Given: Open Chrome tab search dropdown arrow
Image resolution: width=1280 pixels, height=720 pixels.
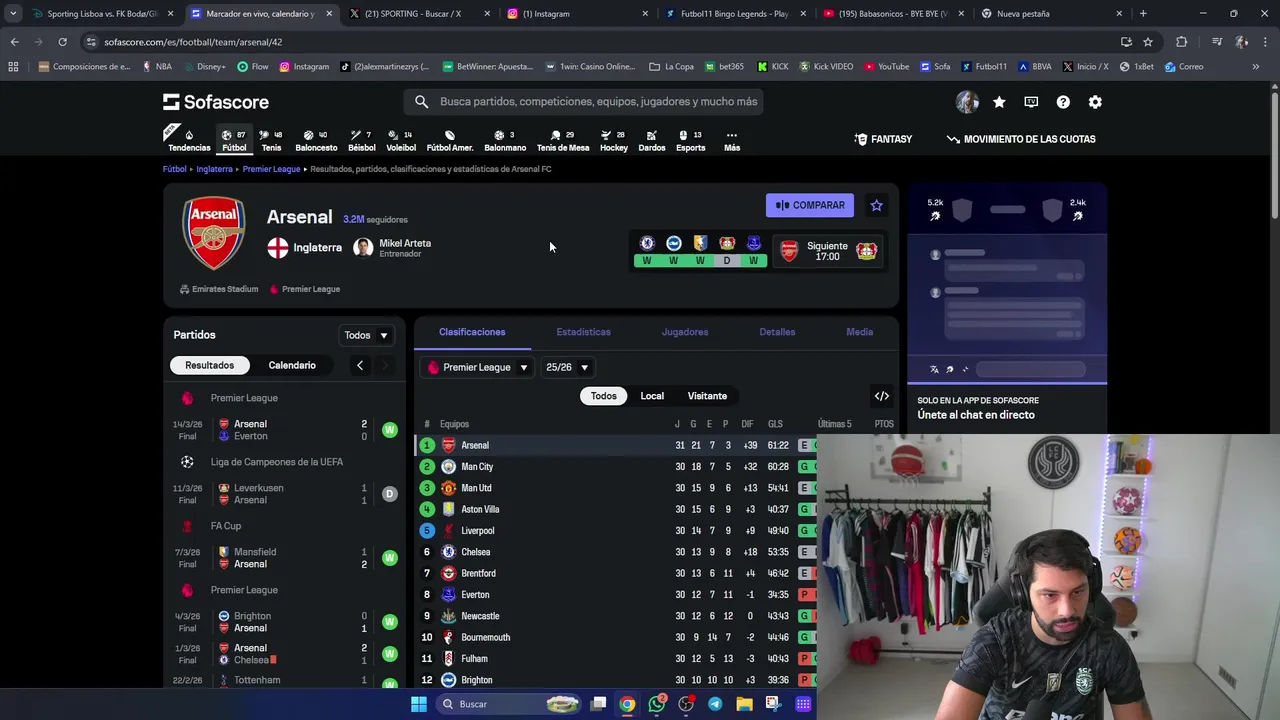Looking at the screenshot, I should (13, 14).
